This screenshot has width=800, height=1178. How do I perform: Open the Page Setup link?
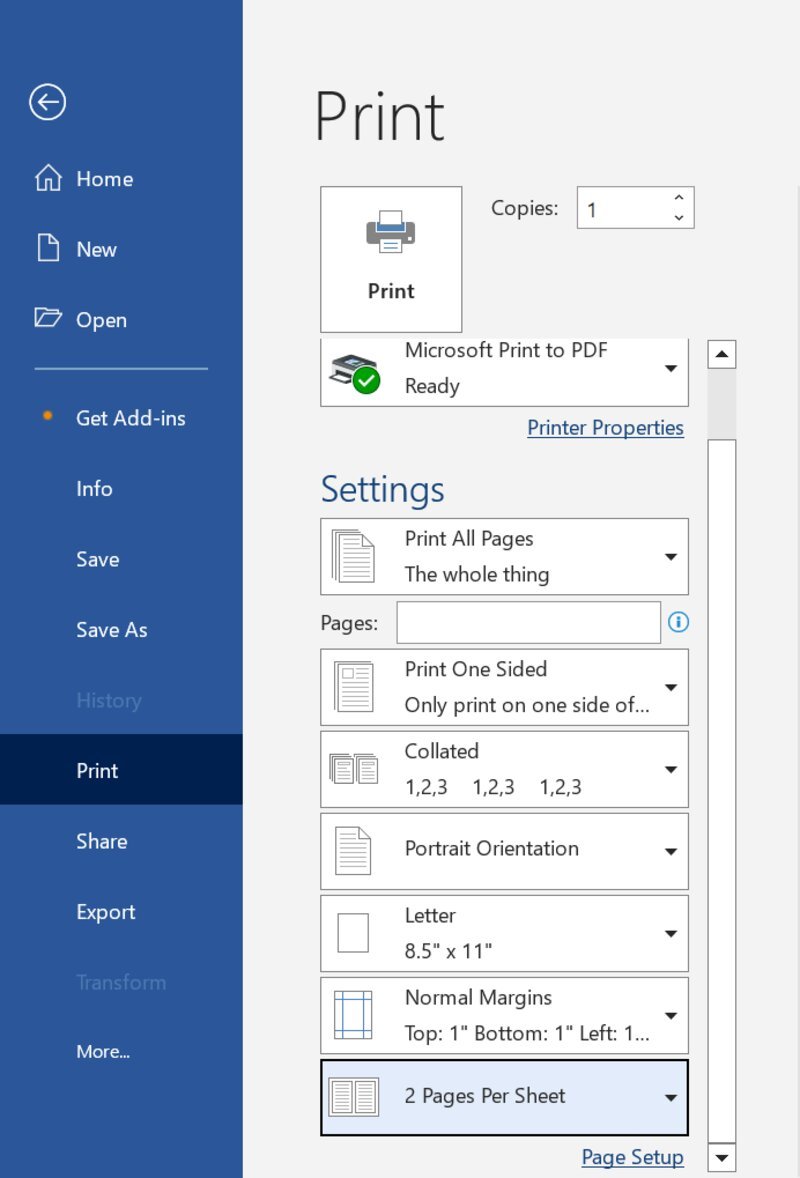click(x=632, y=1157)
